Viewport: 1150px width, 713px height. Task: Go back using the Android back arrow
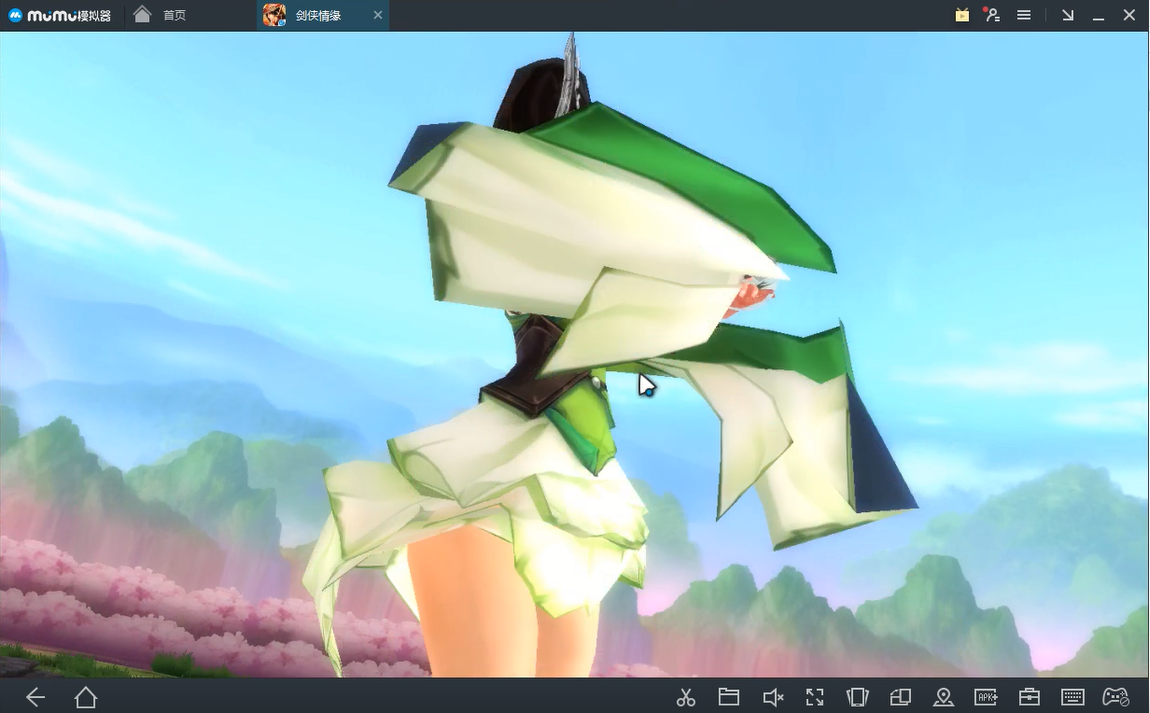(35, 697)
